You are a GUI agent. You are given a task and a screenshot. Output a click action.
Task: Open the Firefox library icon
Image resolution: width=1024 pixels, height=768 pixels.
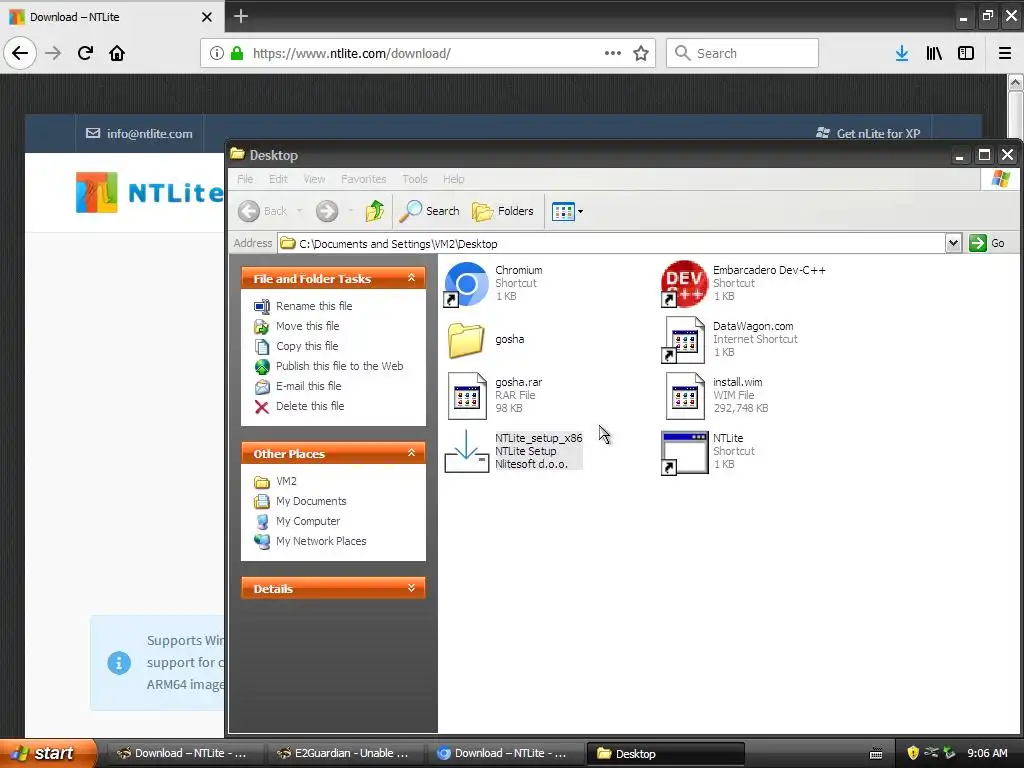934,53
